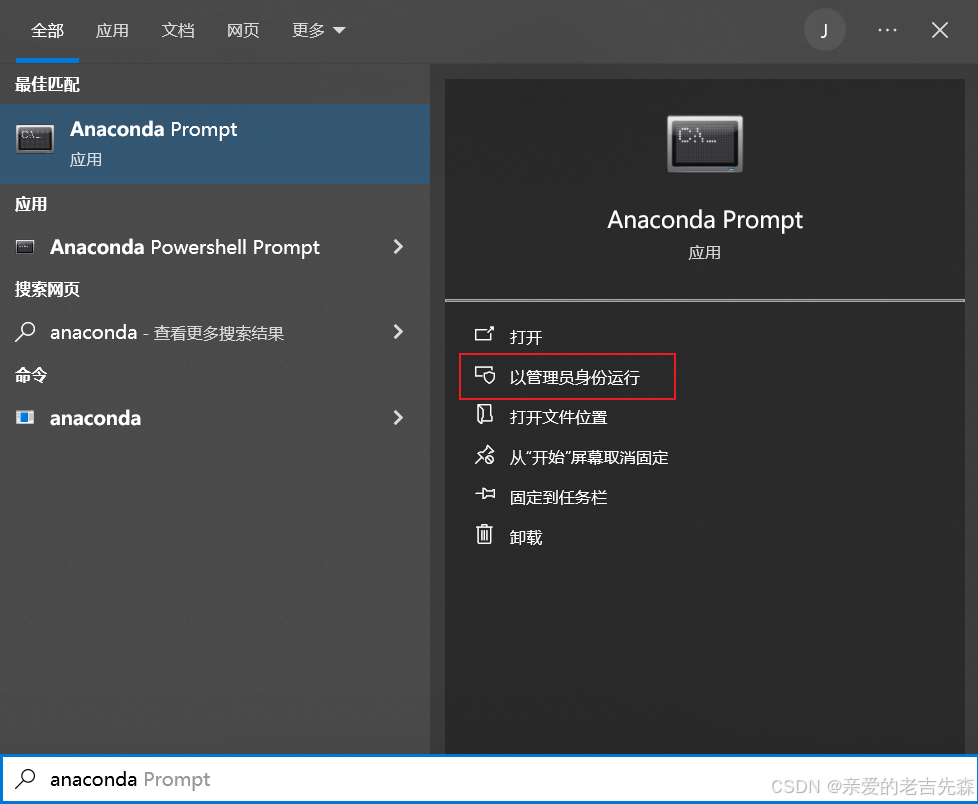Click the pin icon for taskbar
Image resolution: width=978 pixels, height=804 pixels.
pyautogui.click(x=485, y=495)
